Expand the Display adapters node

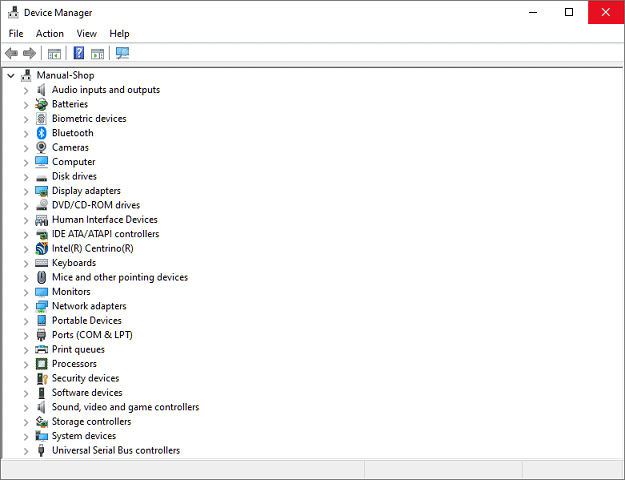[27, 191]
